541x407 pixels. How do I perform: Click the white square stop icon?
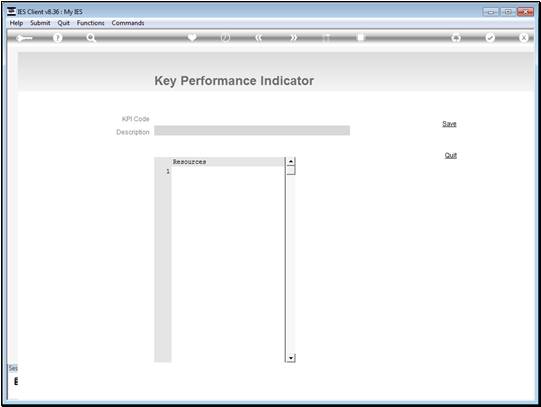tap(361, 37)
